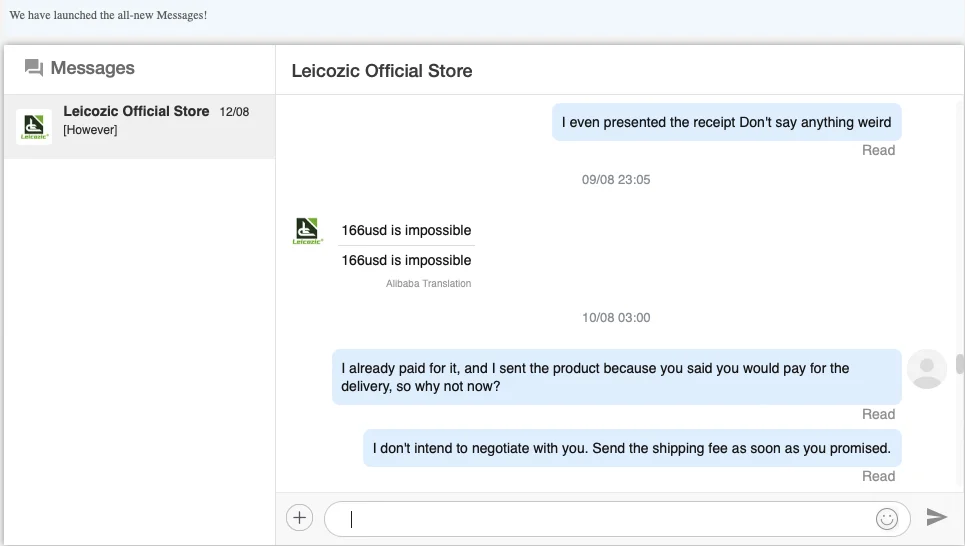Click the Messages speech bubble icon

[x=34, y=68]
